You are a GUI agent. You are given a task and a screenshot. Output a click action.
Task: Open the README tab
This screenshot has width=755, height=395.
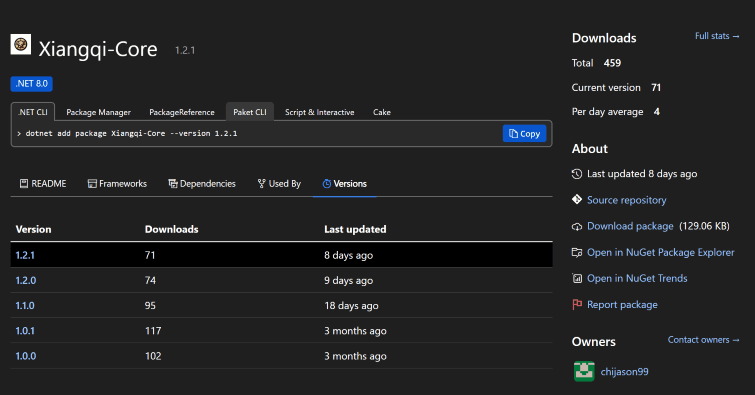(x=43, y=184)
